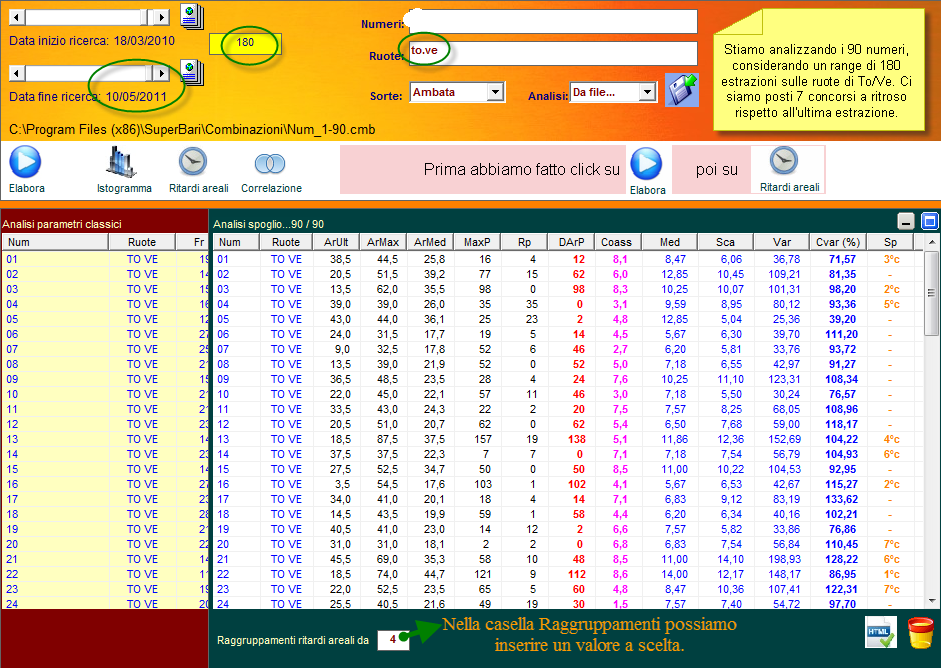
Task: Sort by ArUlt column header
Action: (x=335, y=242)
